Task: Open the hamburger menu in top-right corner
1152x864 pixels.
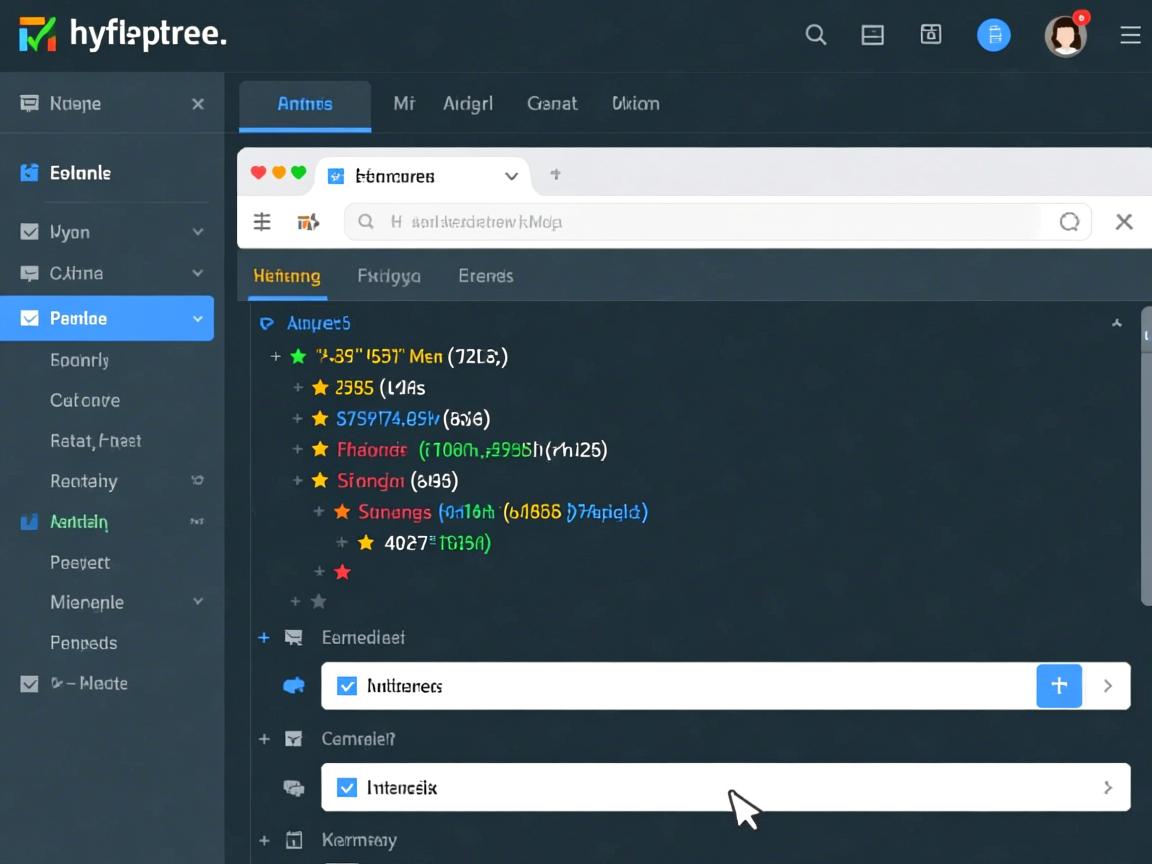Action: coord(1130,36)
